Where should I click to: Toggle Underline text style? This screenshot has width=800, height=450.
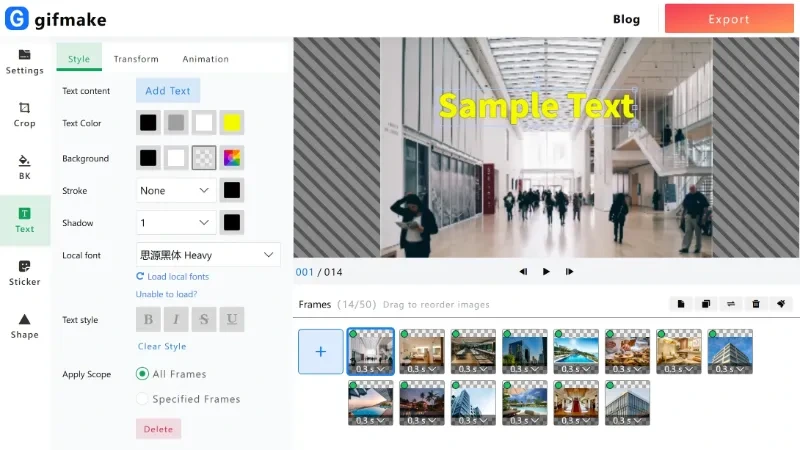click(232, 319)
